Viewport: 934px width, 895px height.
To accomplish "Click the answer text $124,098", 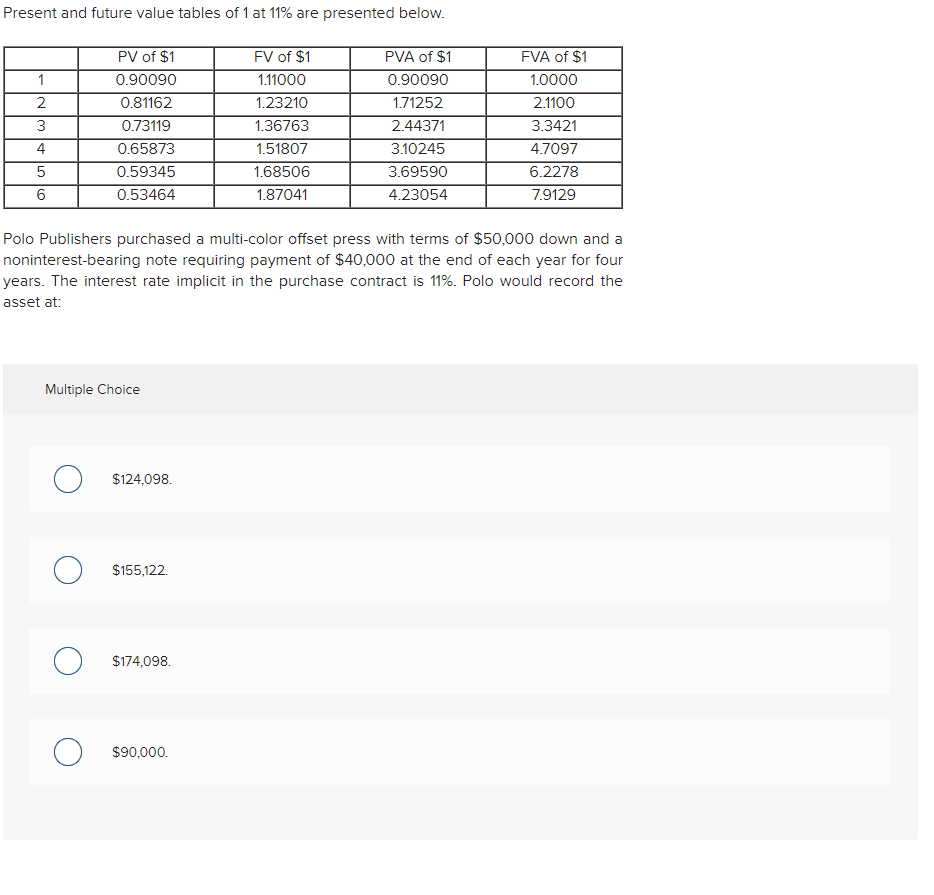I will click(x=140, y=479).
